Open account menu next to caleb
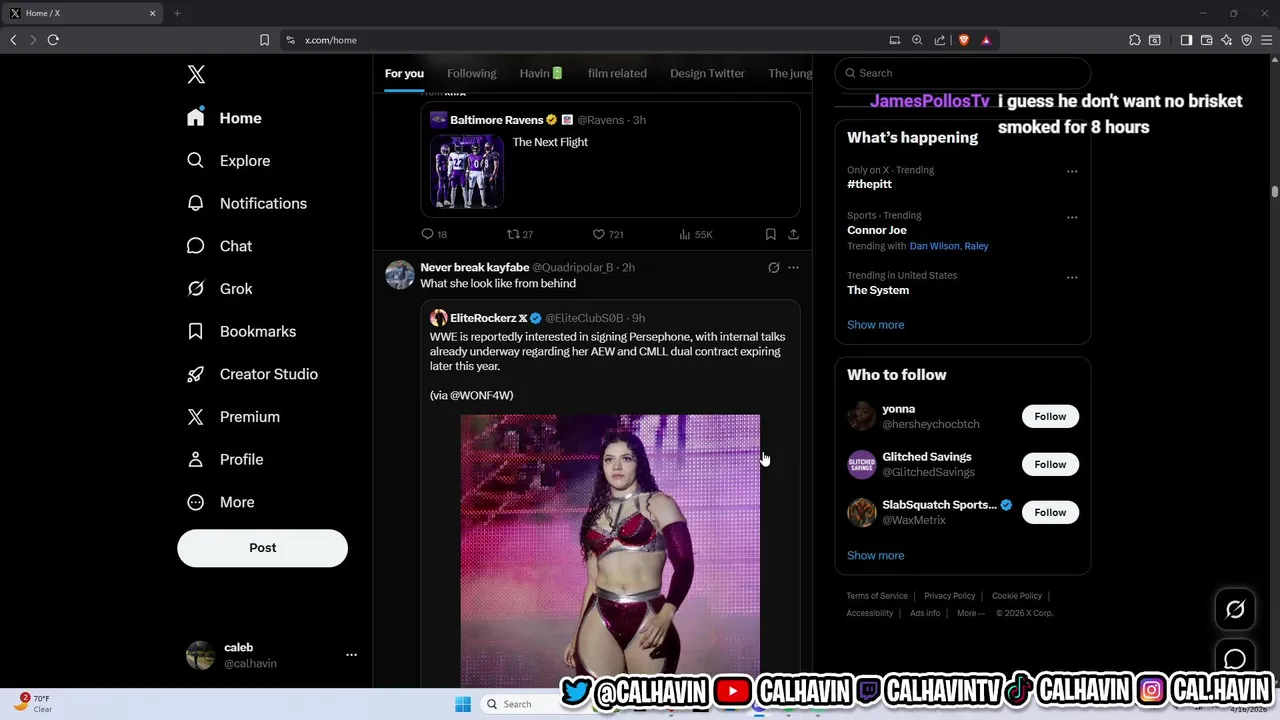 (x=351, y=655)
